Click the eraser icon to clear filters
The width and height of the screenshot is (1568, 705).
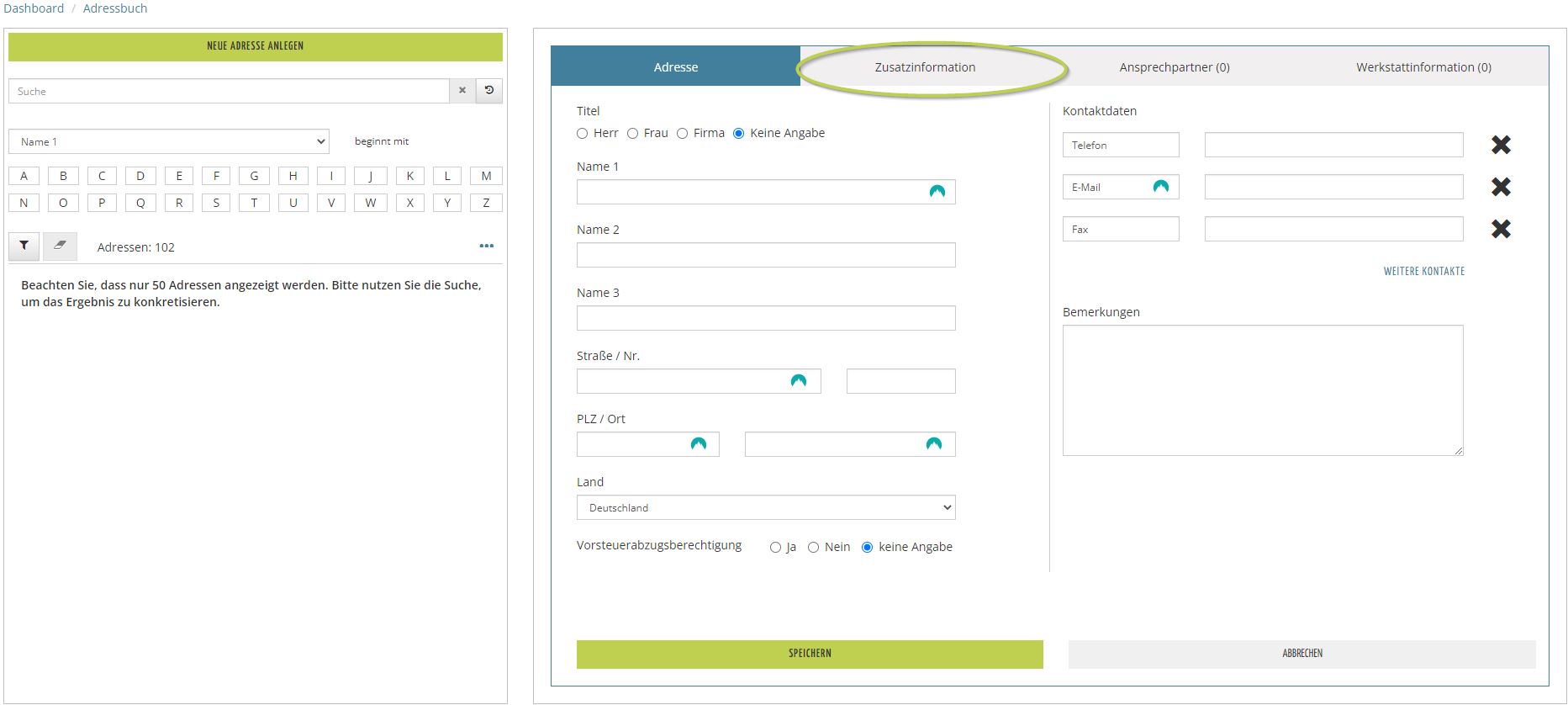click(x=60, y=246)
